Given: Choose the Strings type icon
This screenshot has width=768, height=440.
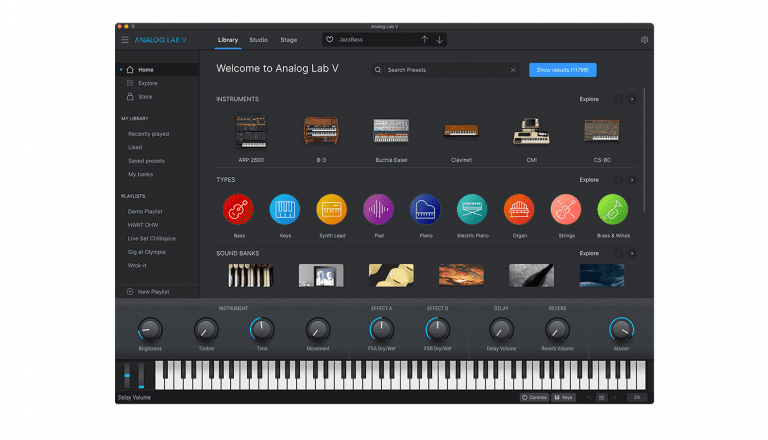Looking at the screenshot, I should 566,209.
